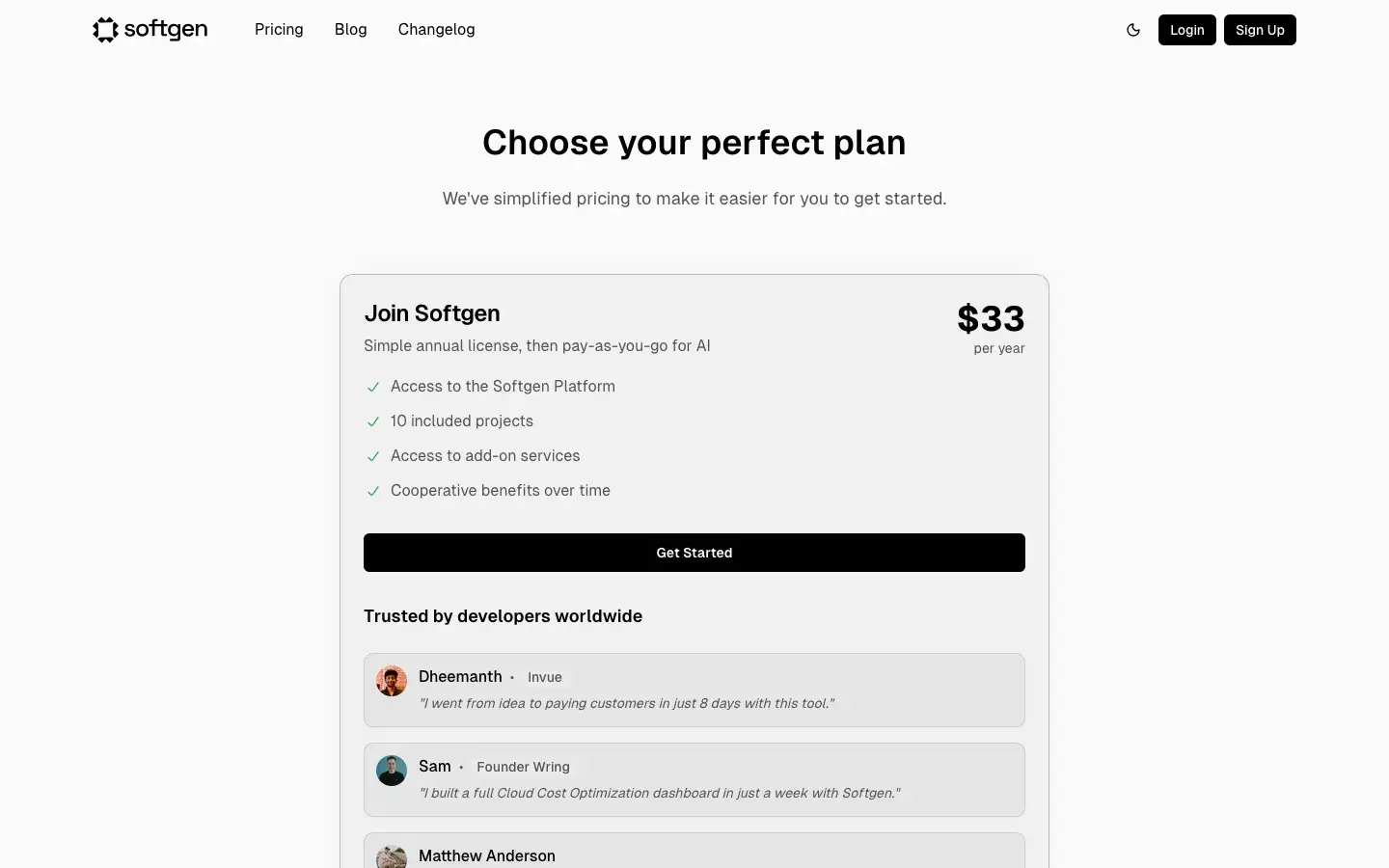
Task: Click the $33 price display
Action: click(991, 318)
